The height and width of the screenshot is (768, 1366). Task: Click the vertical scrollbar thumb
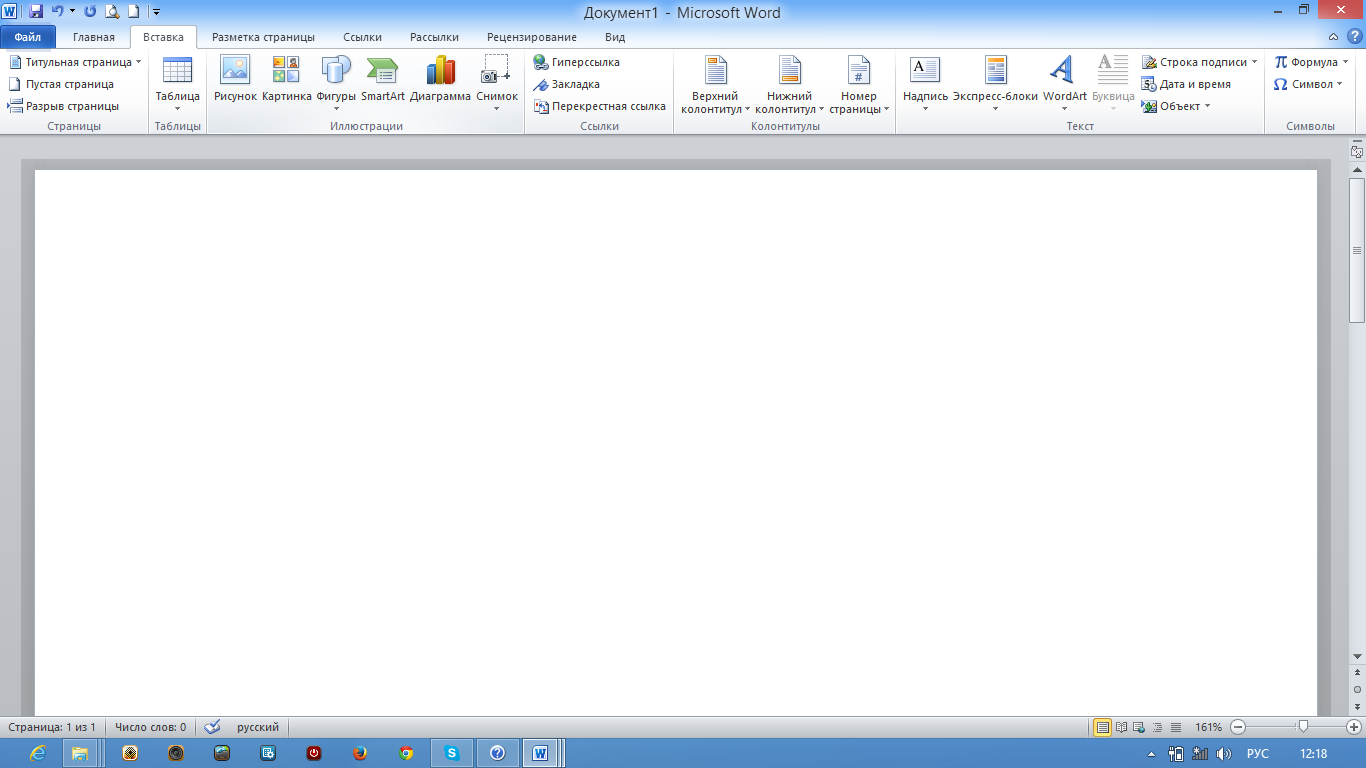(1357, 250)
